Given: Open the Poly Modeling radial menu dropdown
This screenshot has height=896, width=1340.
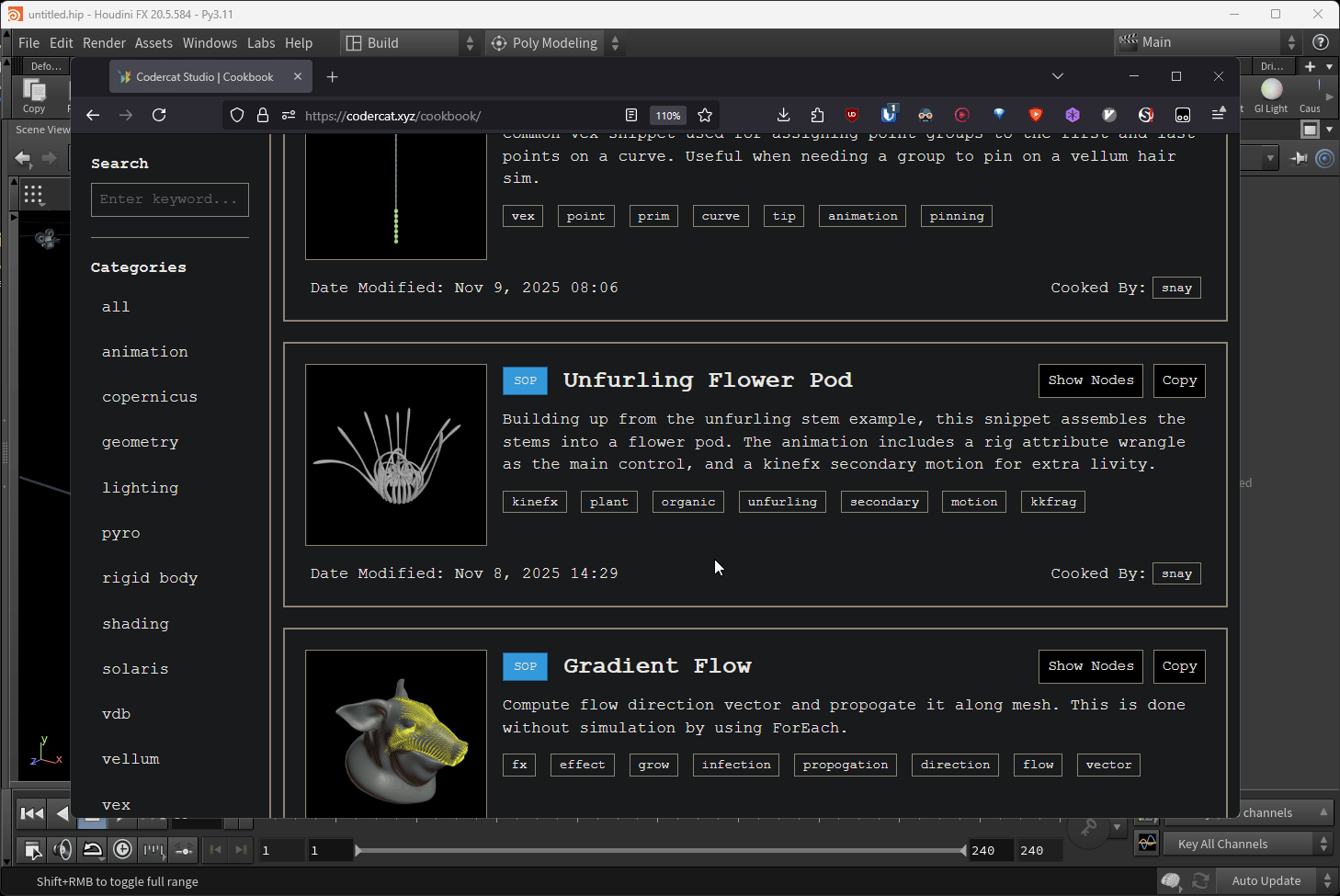Looking at the screenshot, I should tap(616, 43).
